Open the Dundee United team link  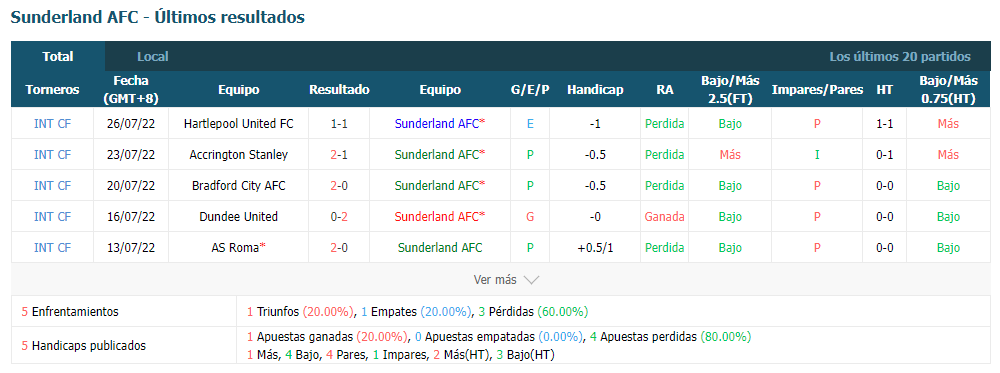click(239, 216)
